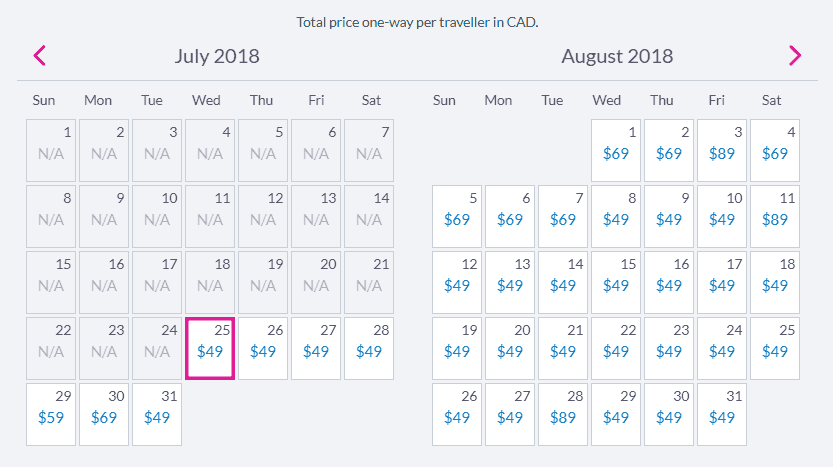833x467 pixels.
Task: Select August 28 at $89
Action: click(563, 414)
